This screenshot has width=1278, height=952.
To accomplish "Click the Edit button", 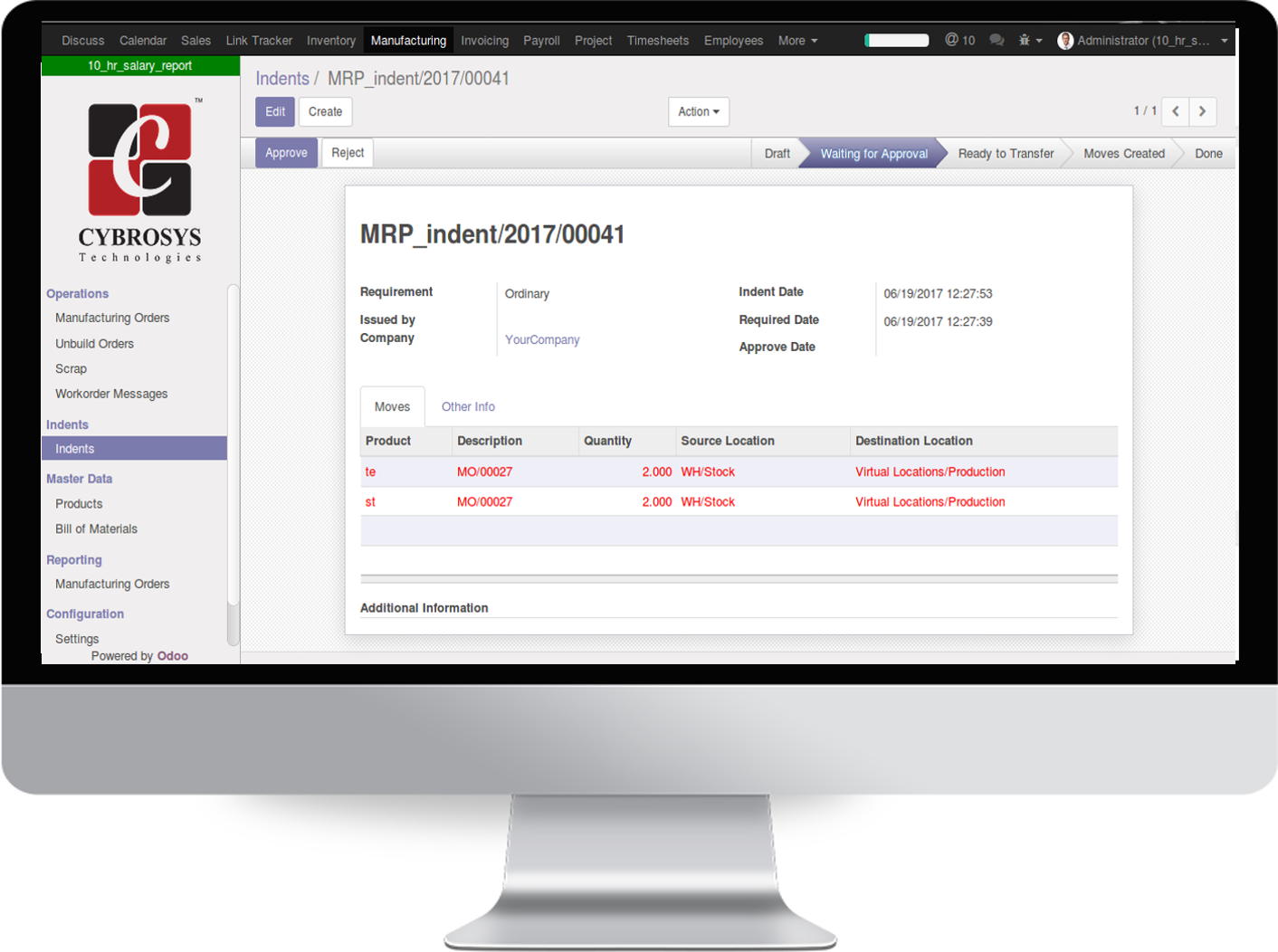I will pyautogui.click(x=275, y=112).
